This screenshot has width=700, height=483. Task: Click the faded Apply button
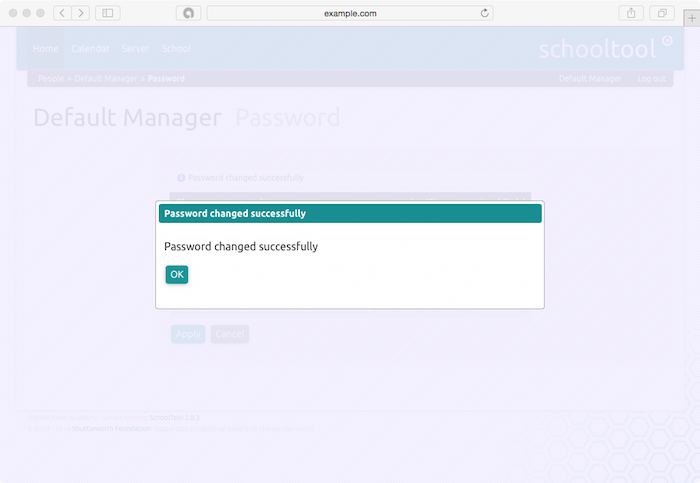coord(188,334)
